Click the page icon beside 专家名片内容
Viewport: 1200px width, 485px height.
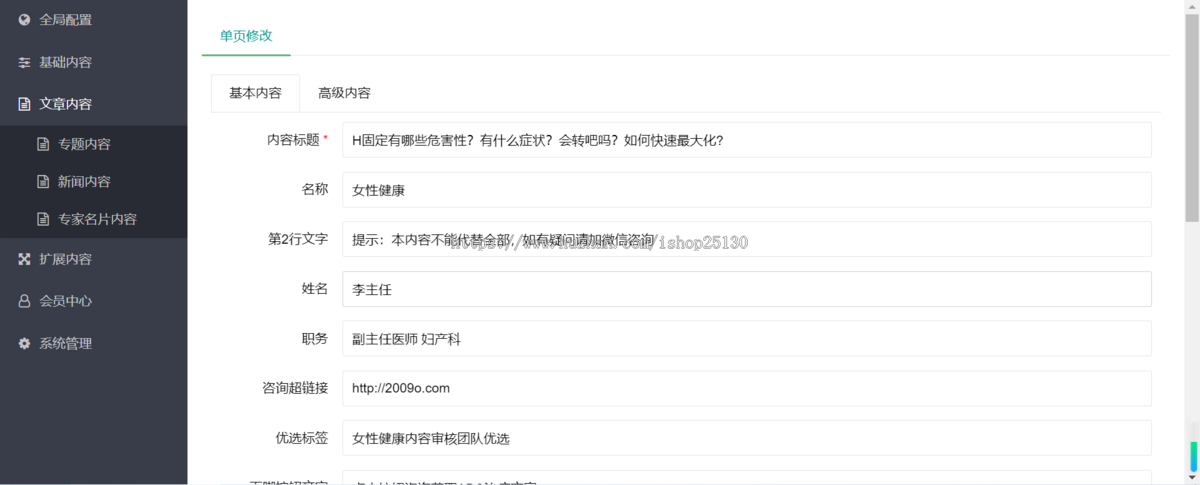[x=43, y=219]
